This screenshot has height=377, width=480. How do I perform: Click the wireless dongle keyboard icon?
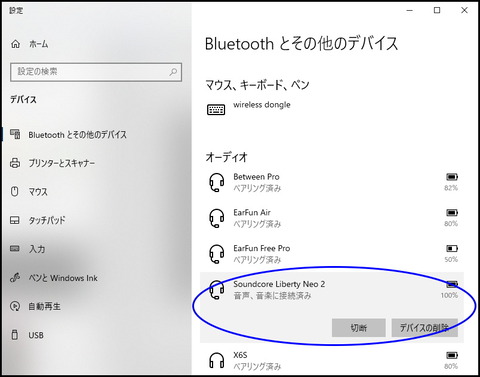click(x=216, y=109)
